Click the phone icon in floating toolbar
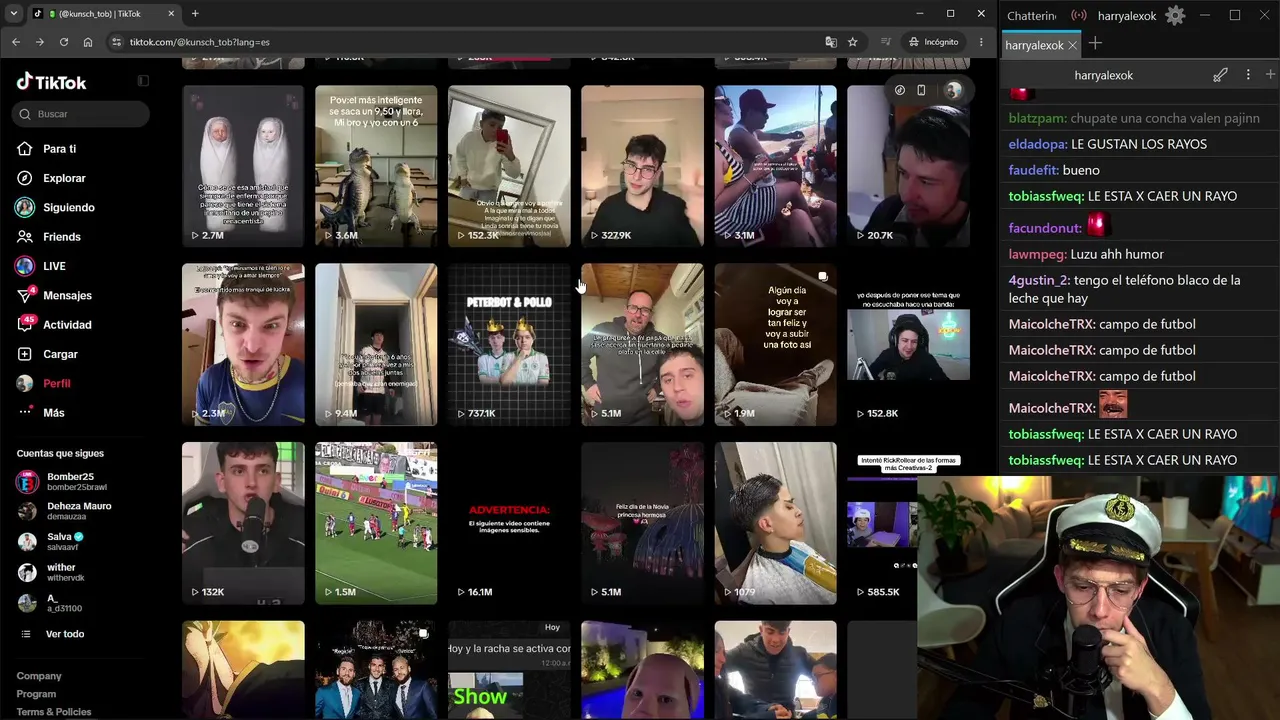This screenshot has height=720, width=1280. [x=921, y=90]
